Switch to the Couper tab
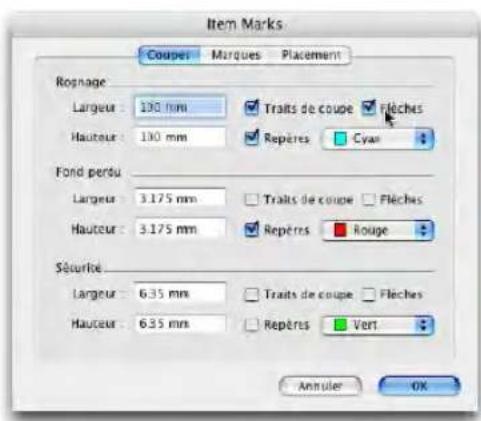 pos(169,55)
